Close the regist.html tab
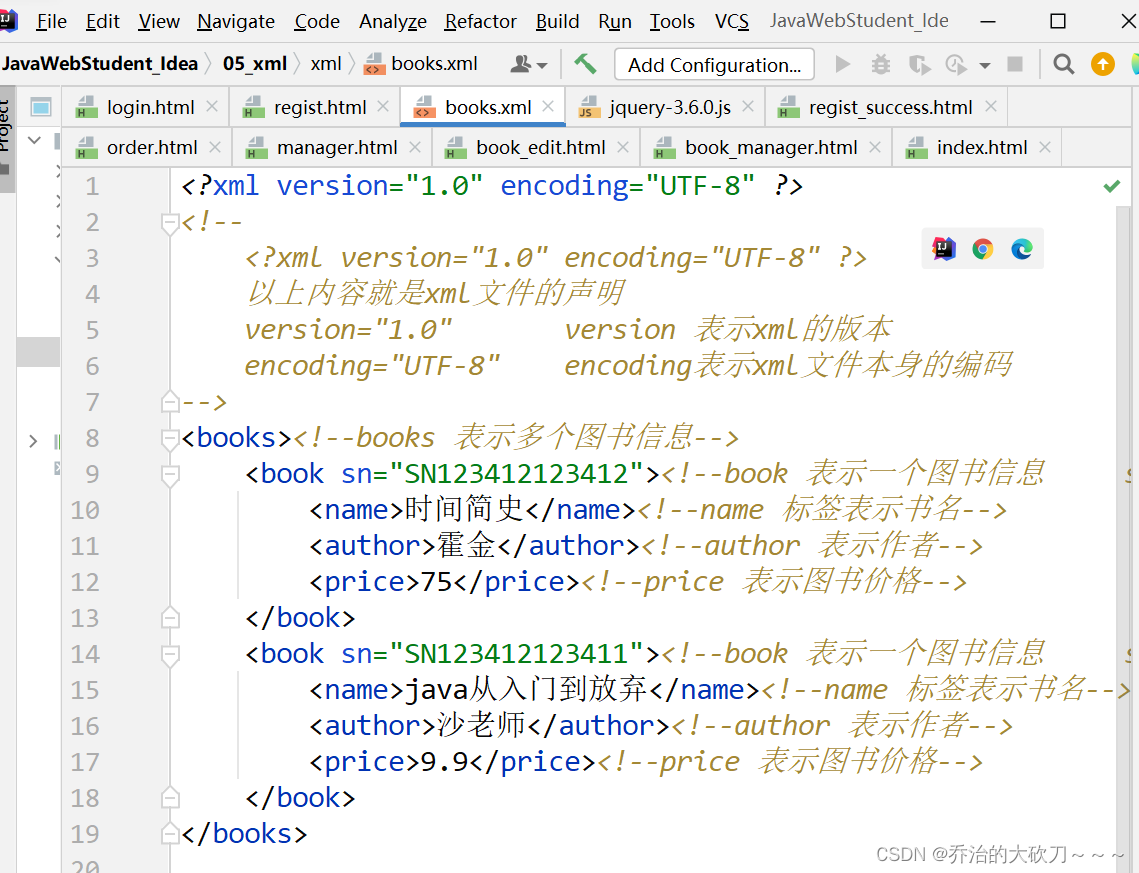 pos(384,107)
